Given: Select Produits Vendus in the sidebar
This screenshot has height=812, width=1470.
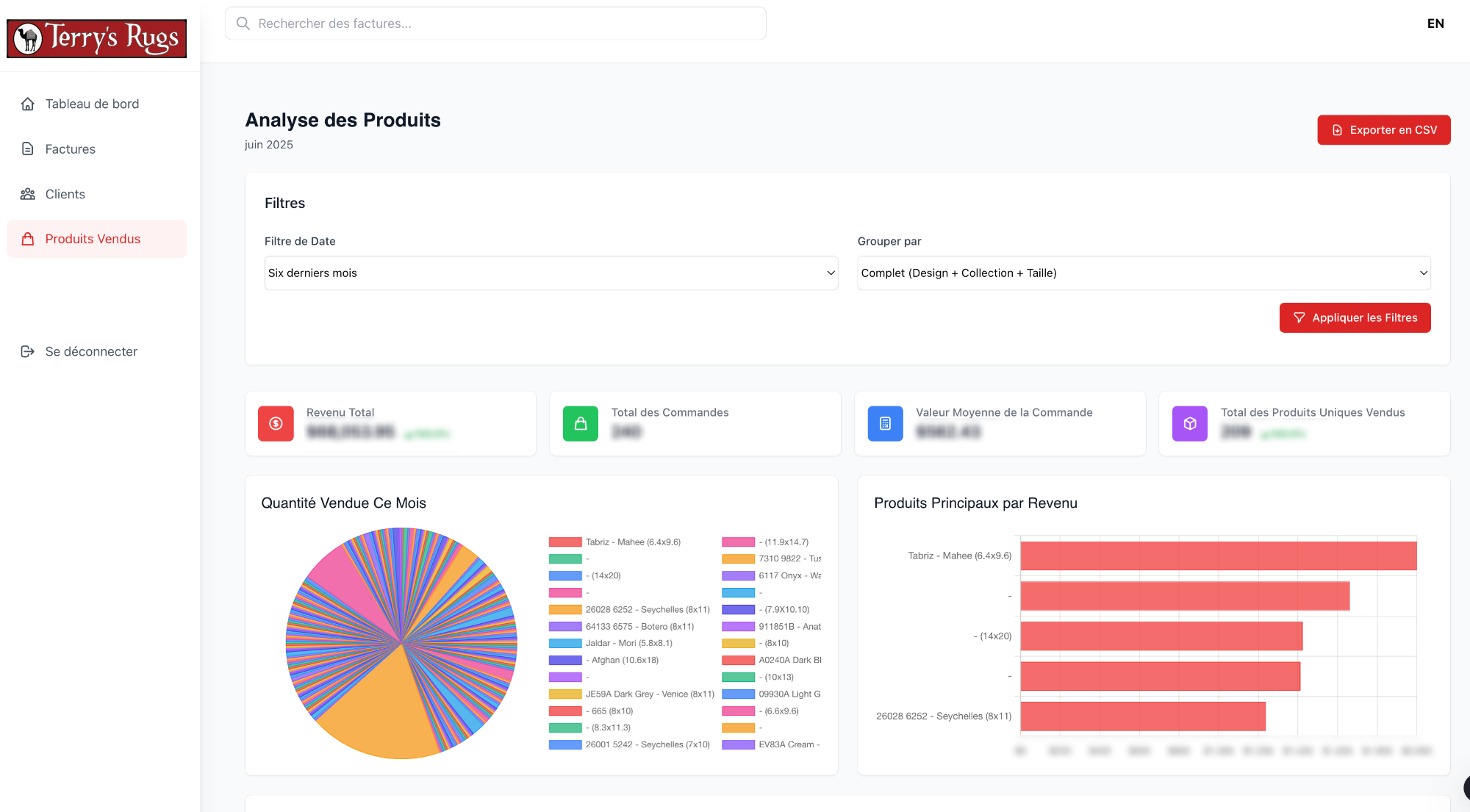Looking at the screenshot, I should (x=93, y=238).
